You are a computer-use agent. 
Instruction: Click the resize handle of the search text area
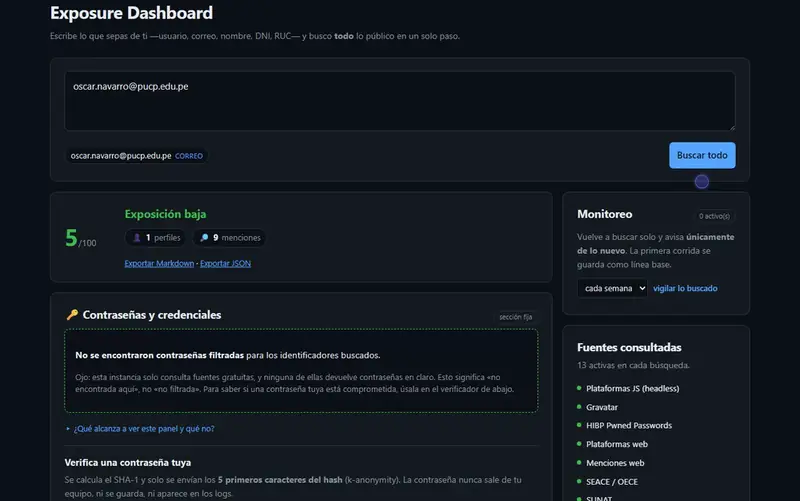(x=732, y=127)
